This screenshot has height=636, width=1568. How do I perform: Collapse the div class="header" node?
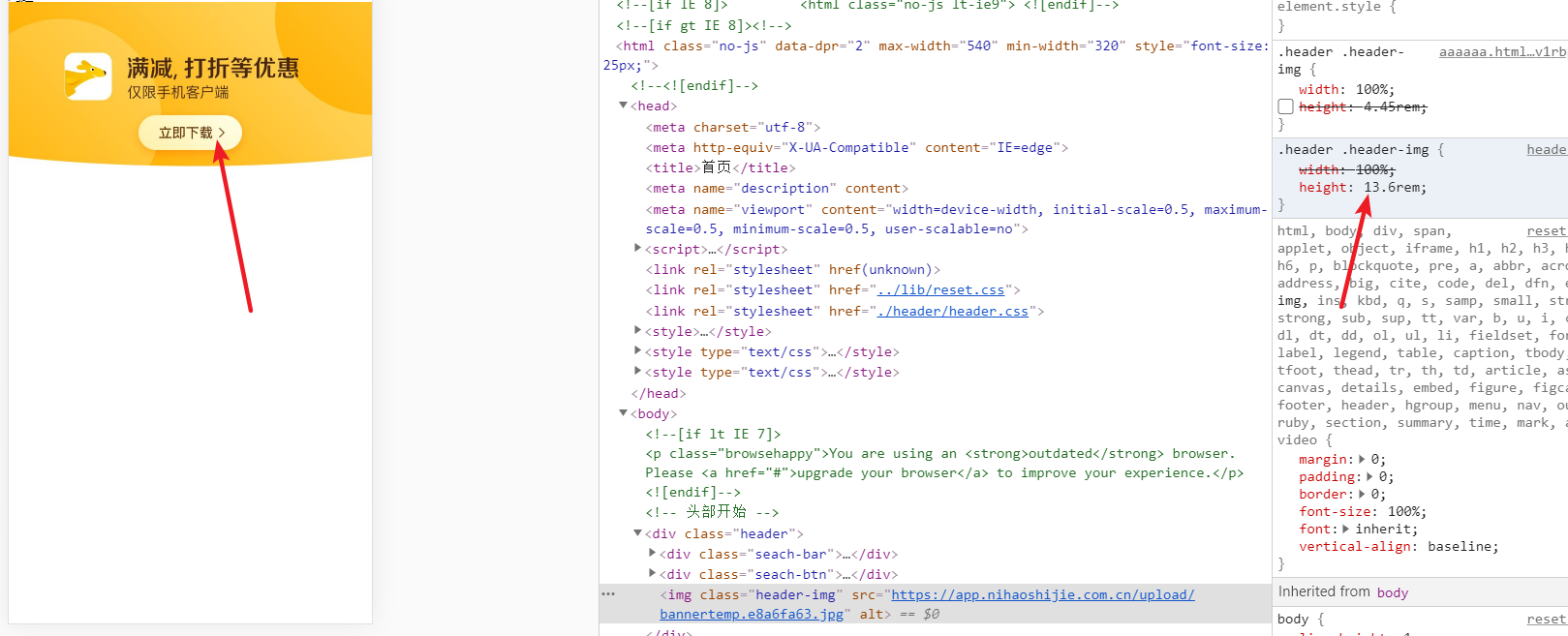click(637, 533)
